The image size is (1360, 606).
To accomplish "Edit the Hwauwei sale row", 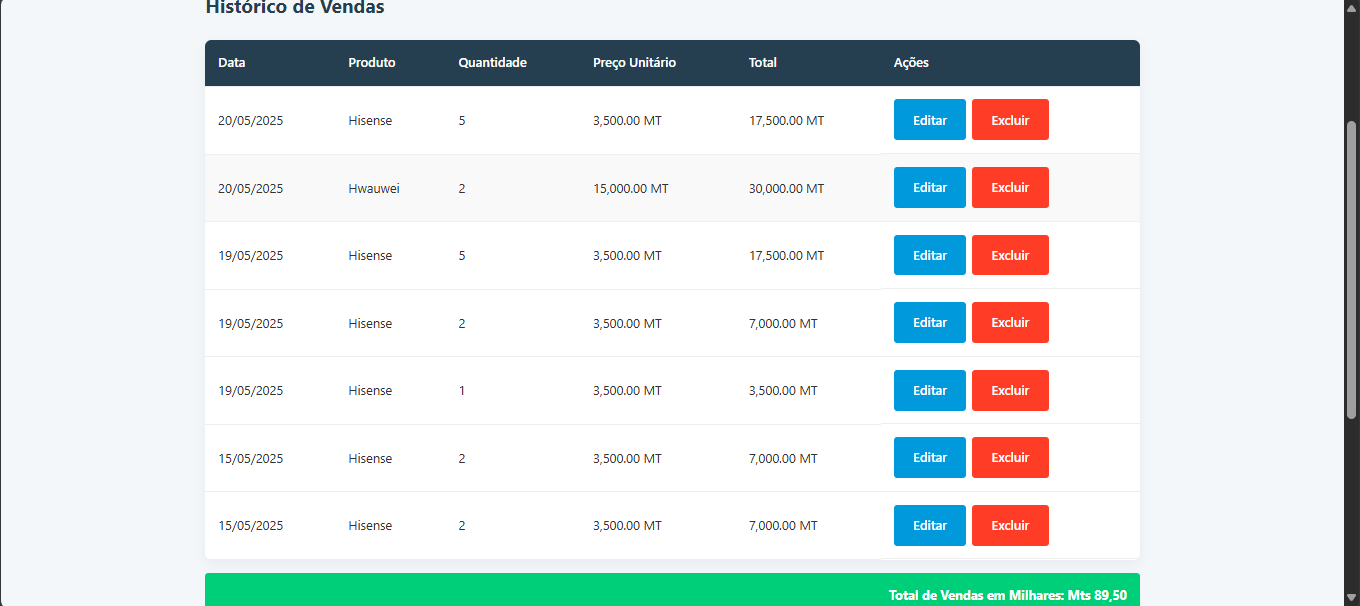I will tap(929, 188).
